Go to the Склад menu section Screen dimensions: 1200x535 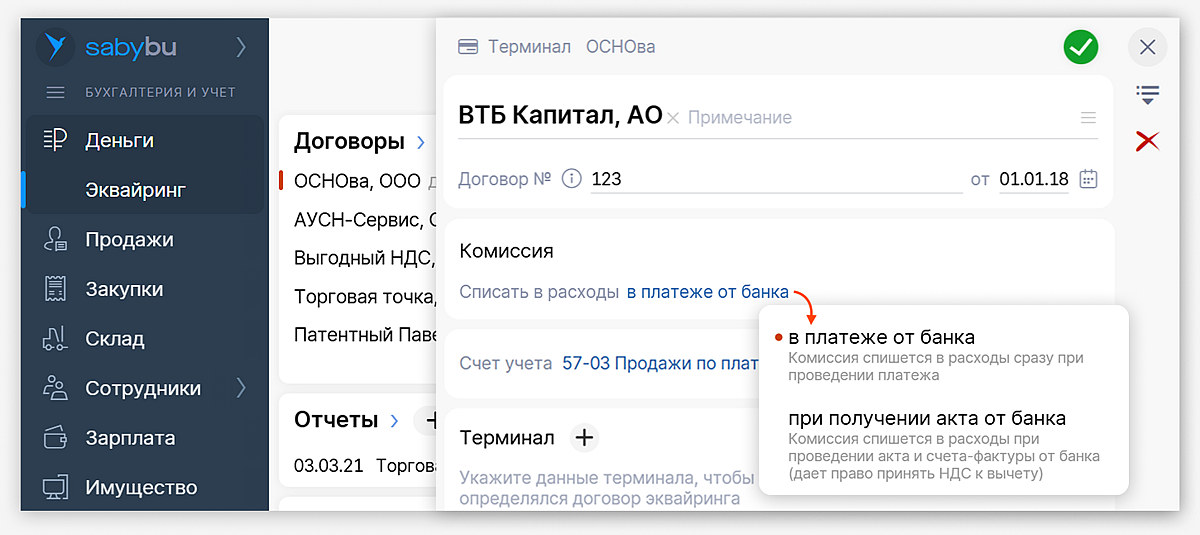point(114,339)
